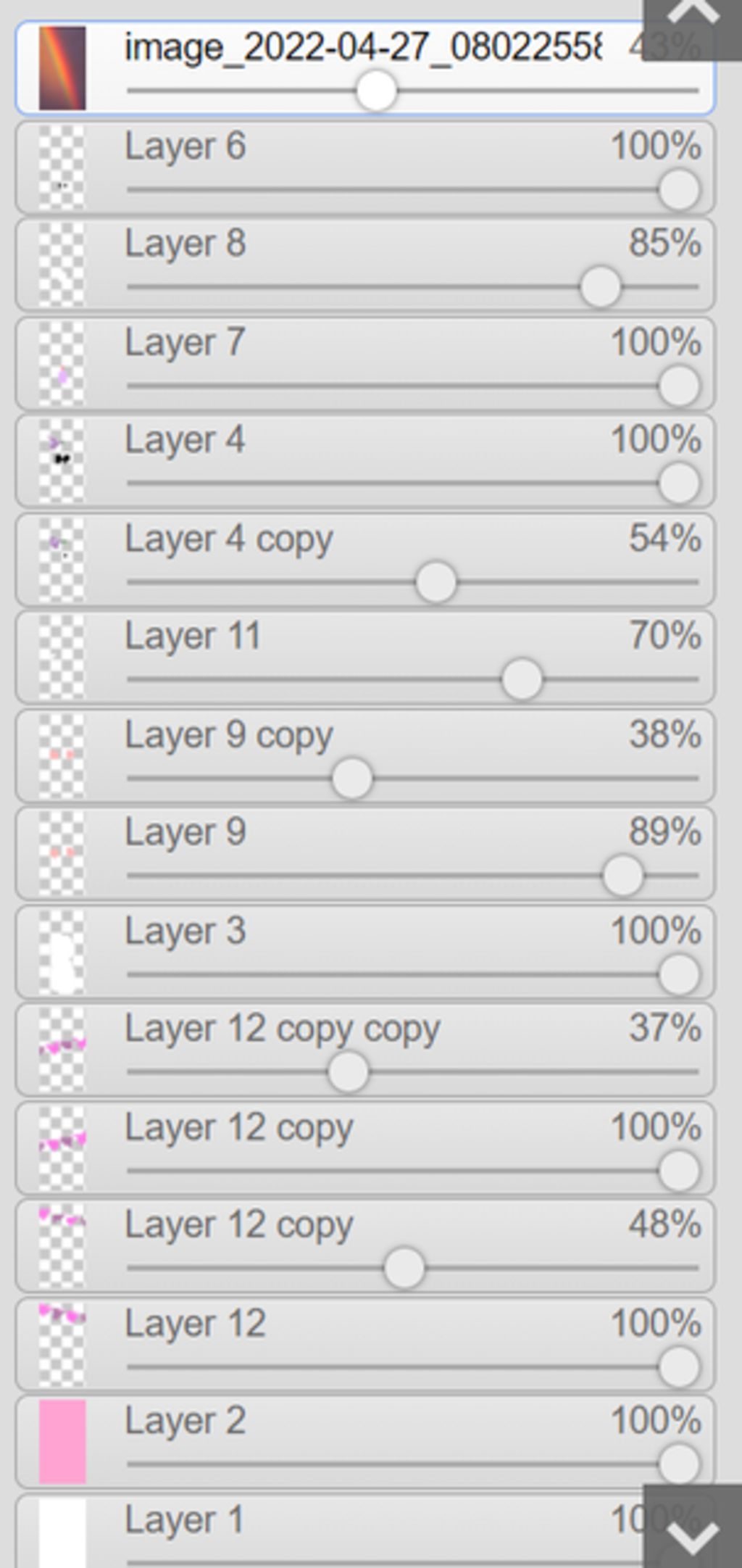Click Layer 9 copy opacity slider knob
This screenshot has height=1568, width=742.
pyautogui.click(x=352, y=779)
